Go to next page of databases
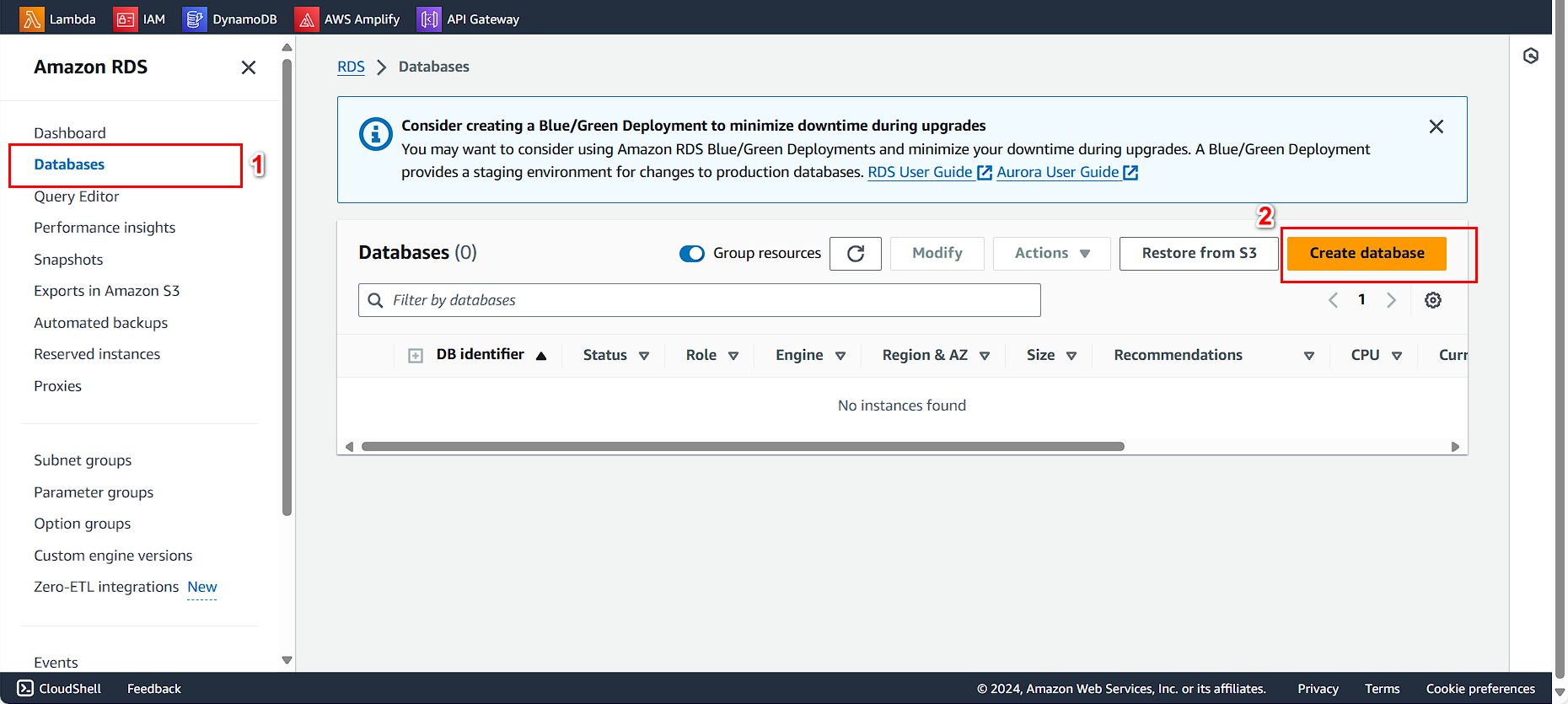Screen dimensions: 1568x704 tap(1391, 300)
